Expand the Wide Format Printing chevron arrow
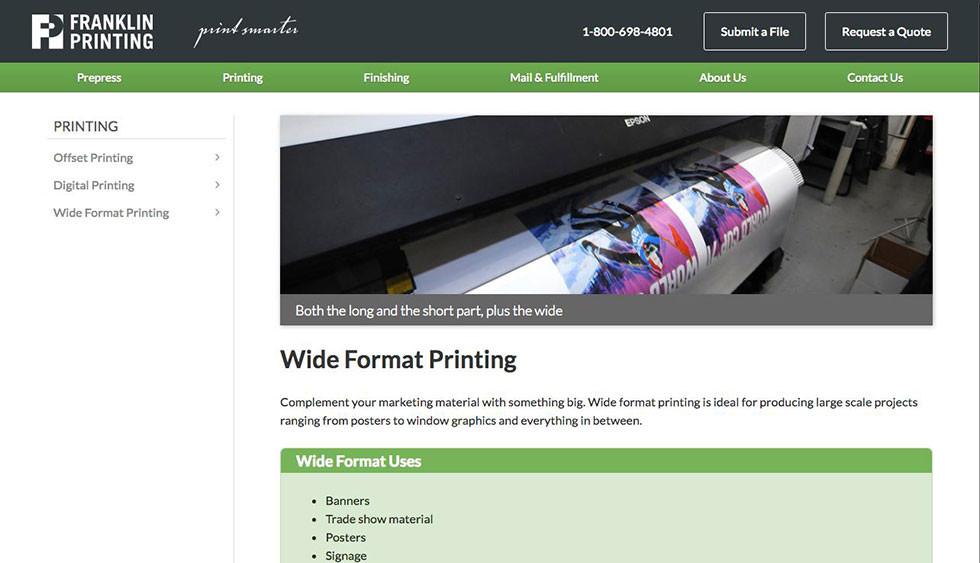Viewport: 980px width, 563px height. [x=217, y=212]
